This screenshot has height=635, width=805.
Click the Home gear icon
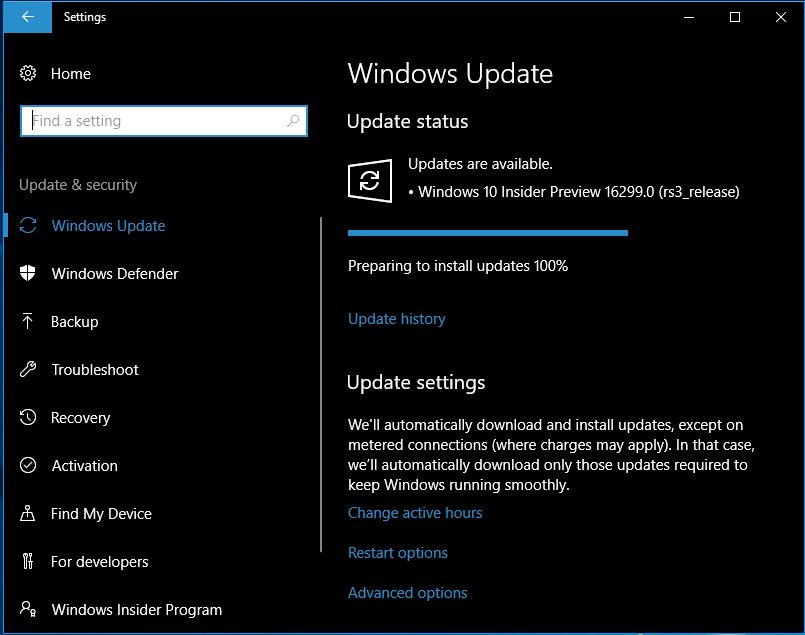pyautogui.click(x=28, y=73)
